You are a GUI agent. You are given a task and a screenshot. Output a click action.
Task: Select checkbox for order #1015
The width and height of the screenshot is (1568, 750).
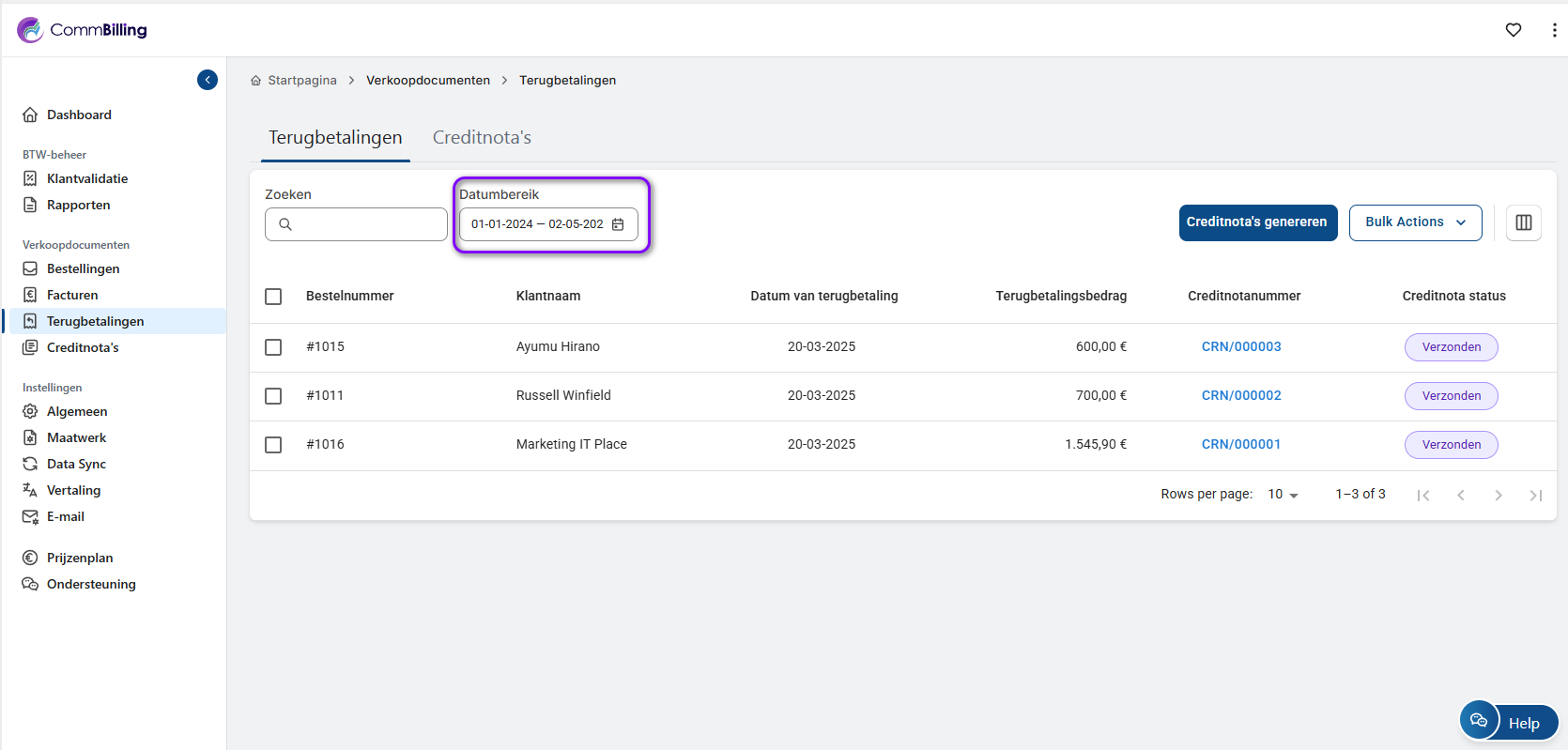(x=273, y=347)
